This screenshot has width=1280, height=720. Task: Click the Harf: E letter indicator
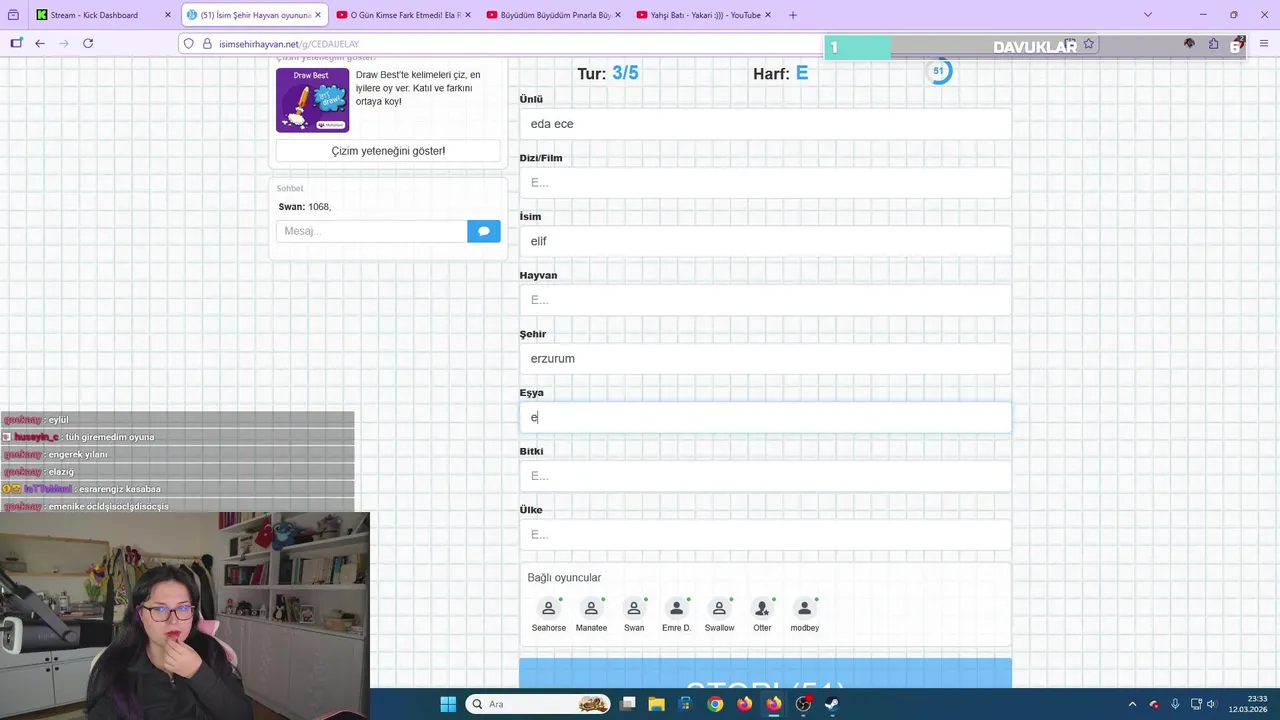point(781,73)
